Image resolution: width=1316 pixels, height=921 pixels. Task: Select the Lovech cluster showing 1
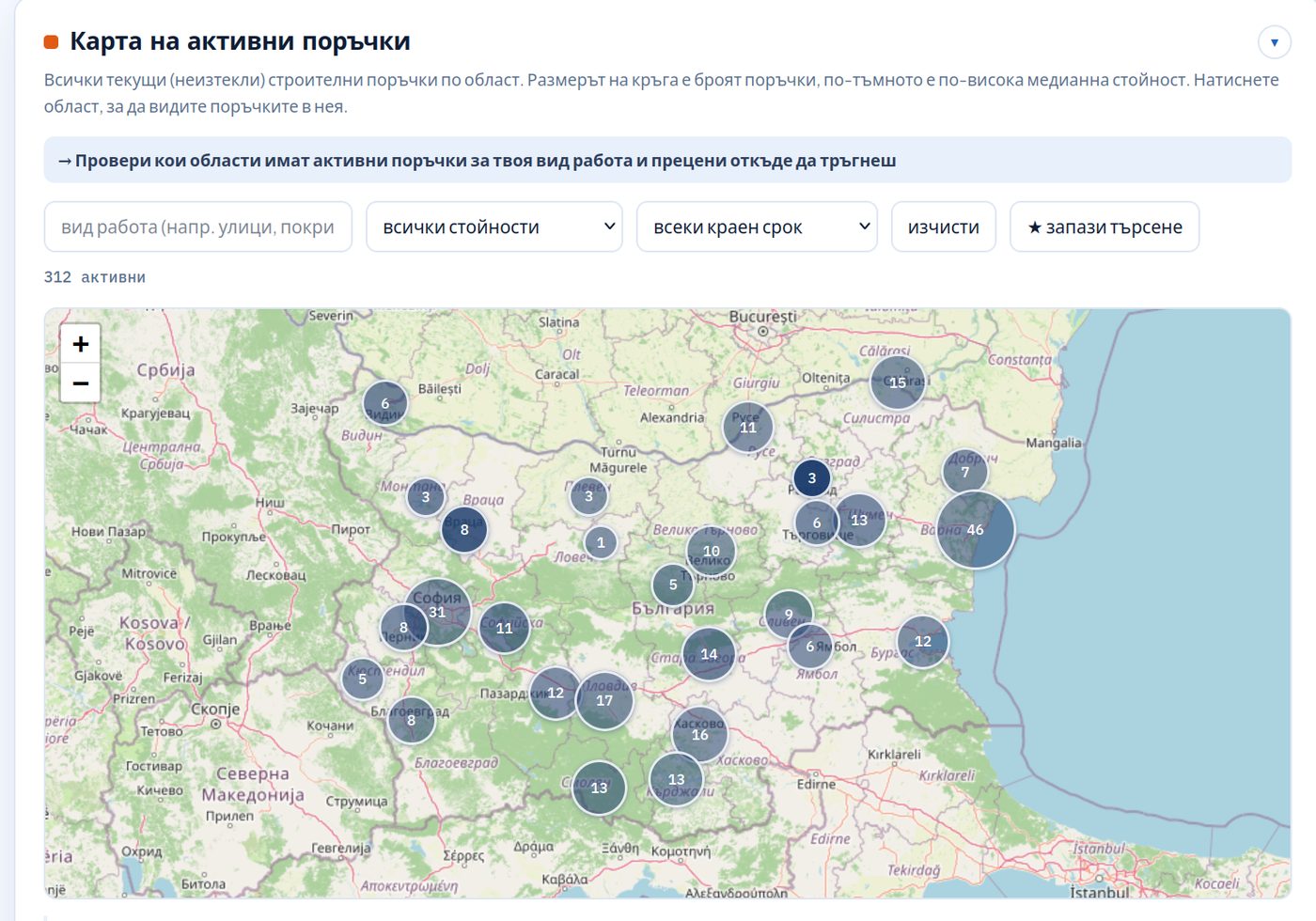click(602, 542)
